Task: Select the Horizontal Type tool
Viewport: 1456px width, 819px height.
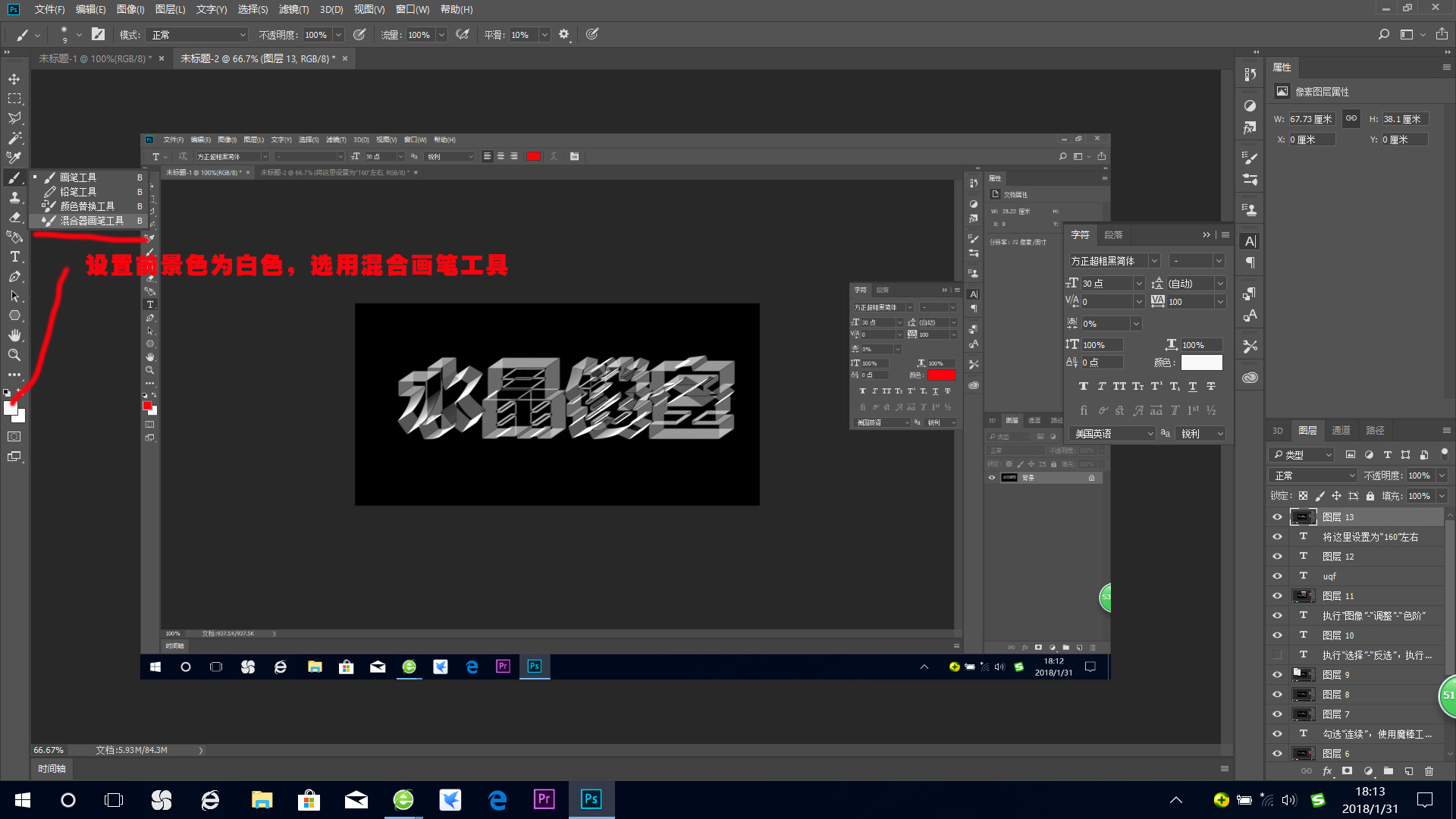Action: point(14,257)
